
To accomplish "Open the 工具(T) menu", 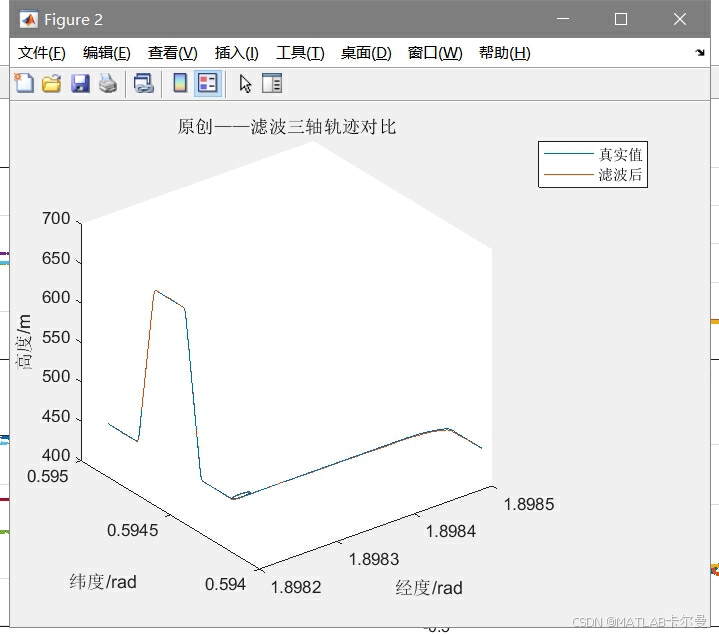I will (300, 53).
